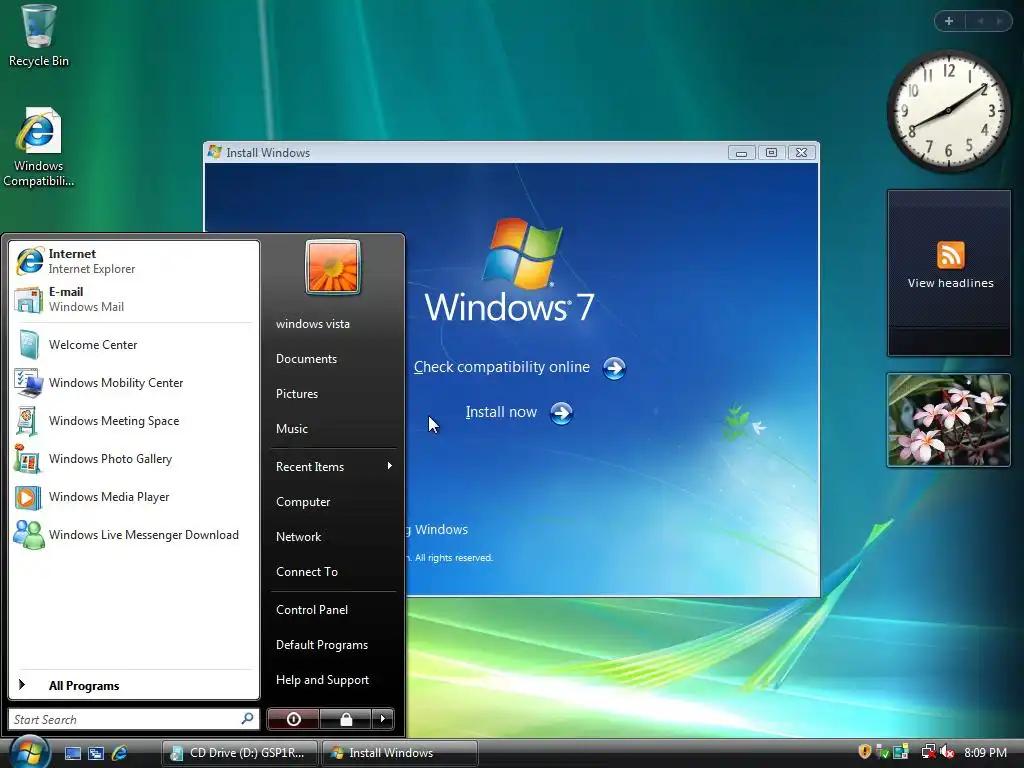Click the Install Windows title bar icon
1024x768 pixels.
214,152
